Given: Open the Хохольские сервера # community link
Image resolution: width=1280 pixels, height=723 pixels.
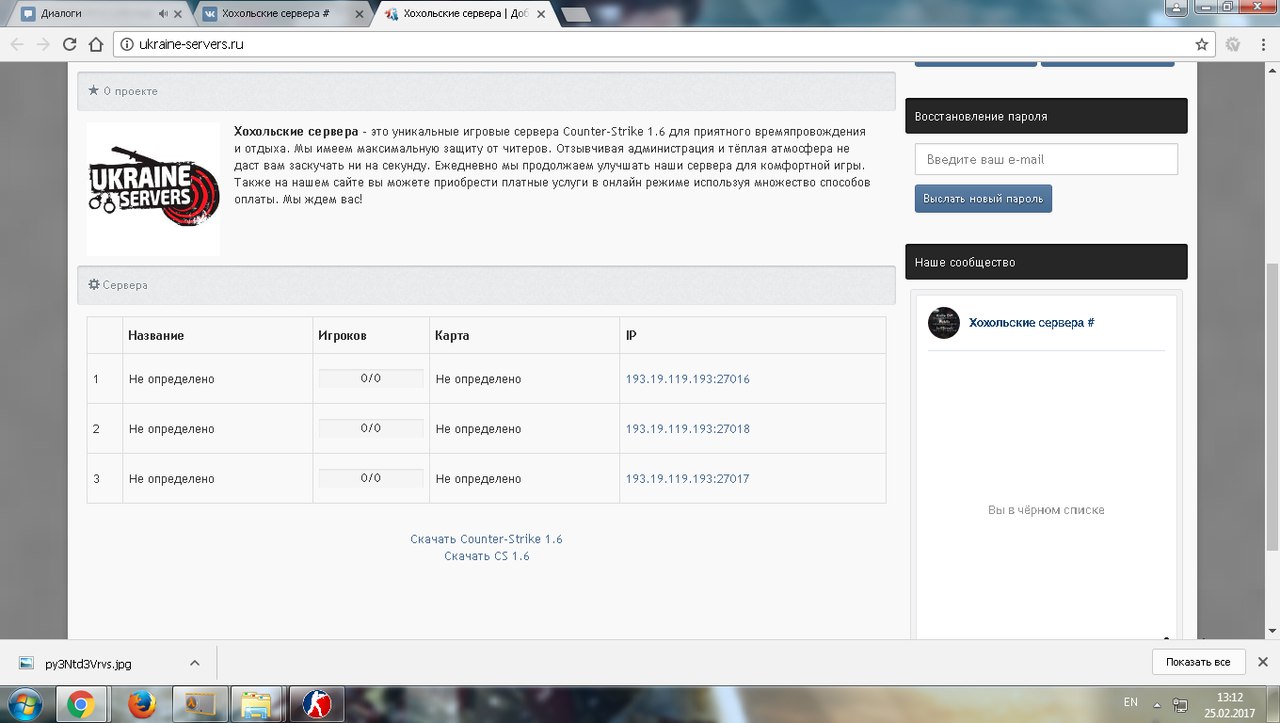Looking at the screenshot, I should click(1031, 323).
